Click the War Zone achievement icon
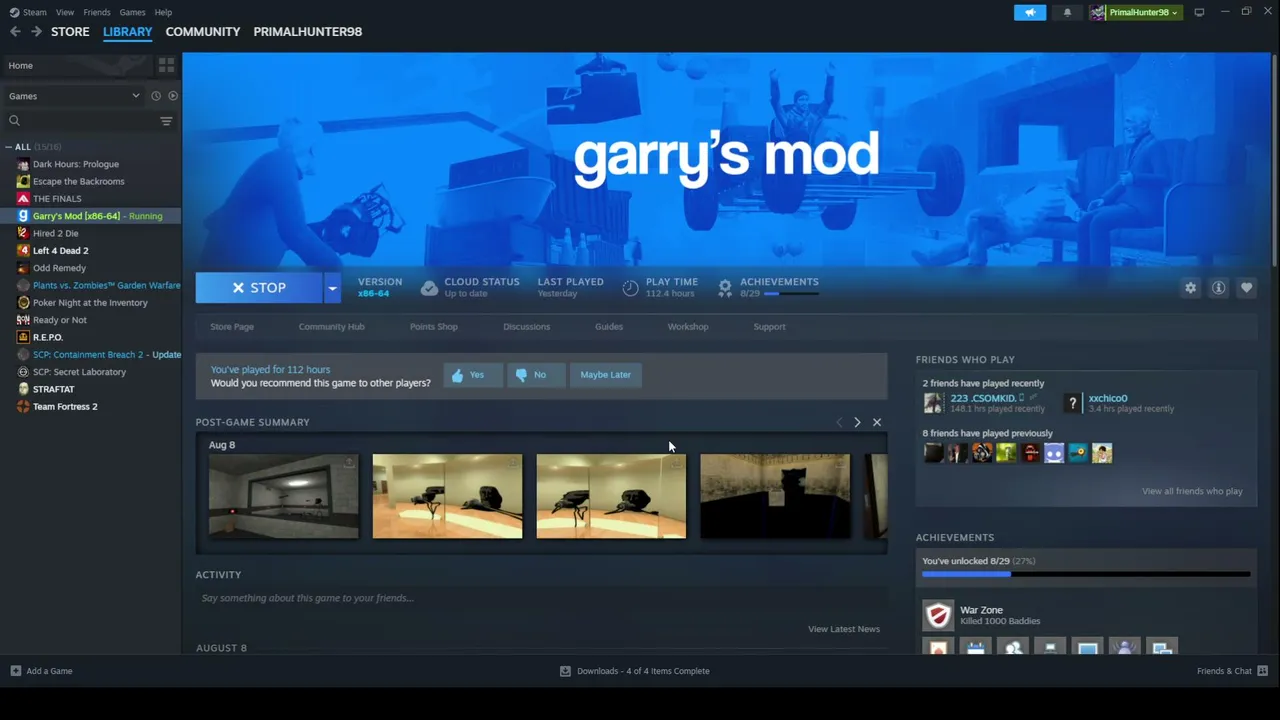 click(938, 615)
